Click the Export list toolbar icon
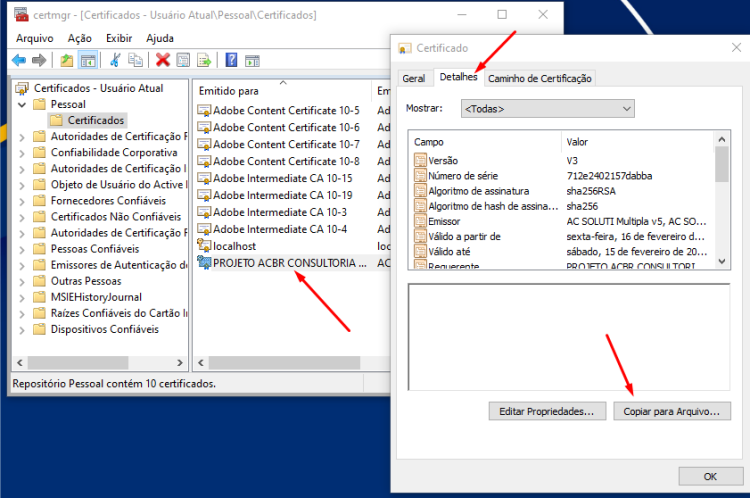Image resolution: width=750 pixels, height=498 pixels. click(x=204, y=60)
